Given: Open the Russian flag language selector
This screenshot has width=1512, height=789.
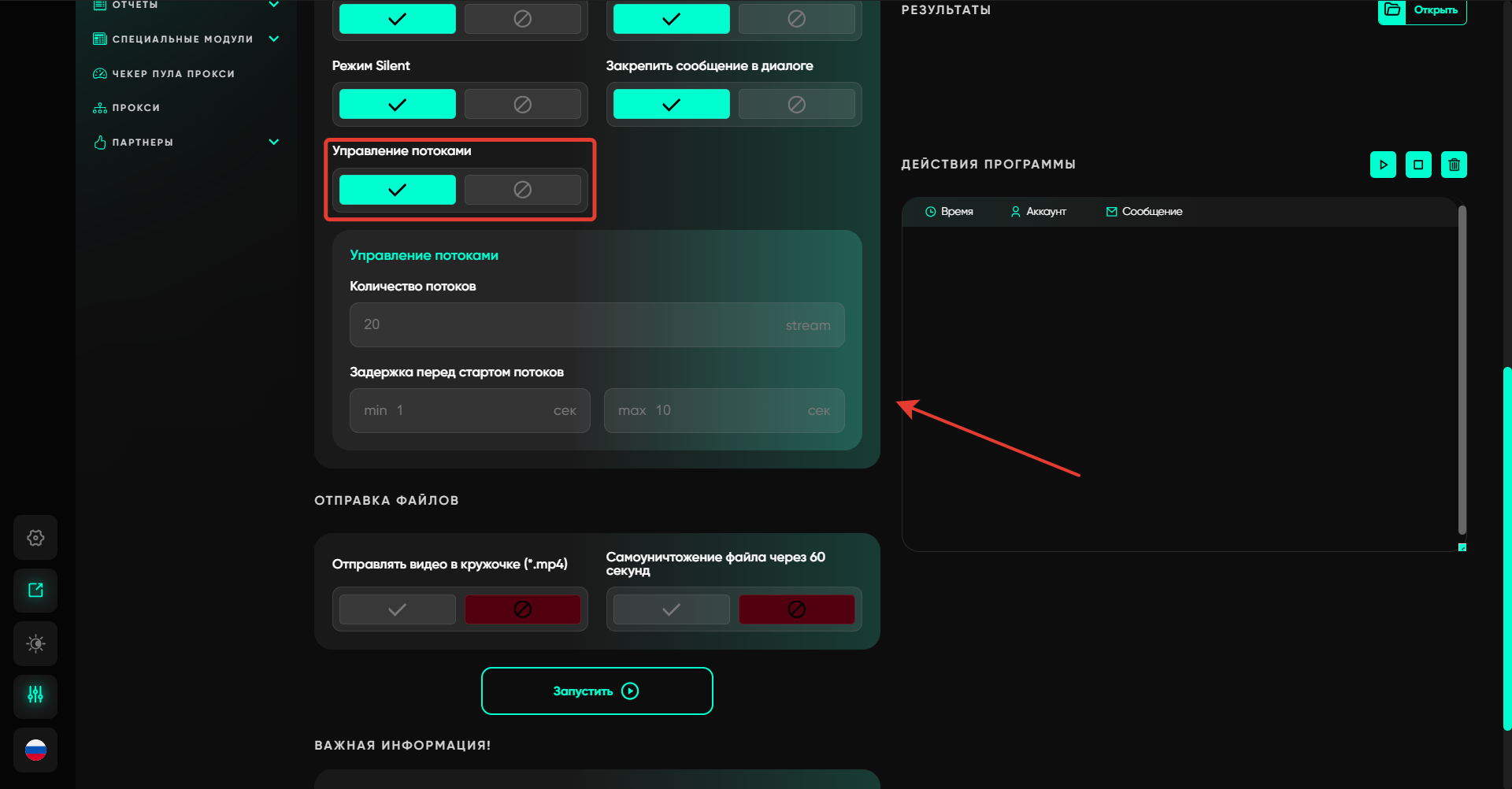Looking at the screenshot, I should pos(35,750).
